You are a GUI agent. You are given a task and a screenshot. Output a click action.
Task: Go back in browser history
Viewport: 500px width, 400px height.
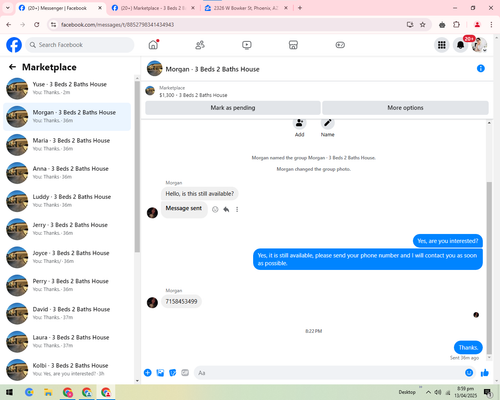(x=9, y=25)
